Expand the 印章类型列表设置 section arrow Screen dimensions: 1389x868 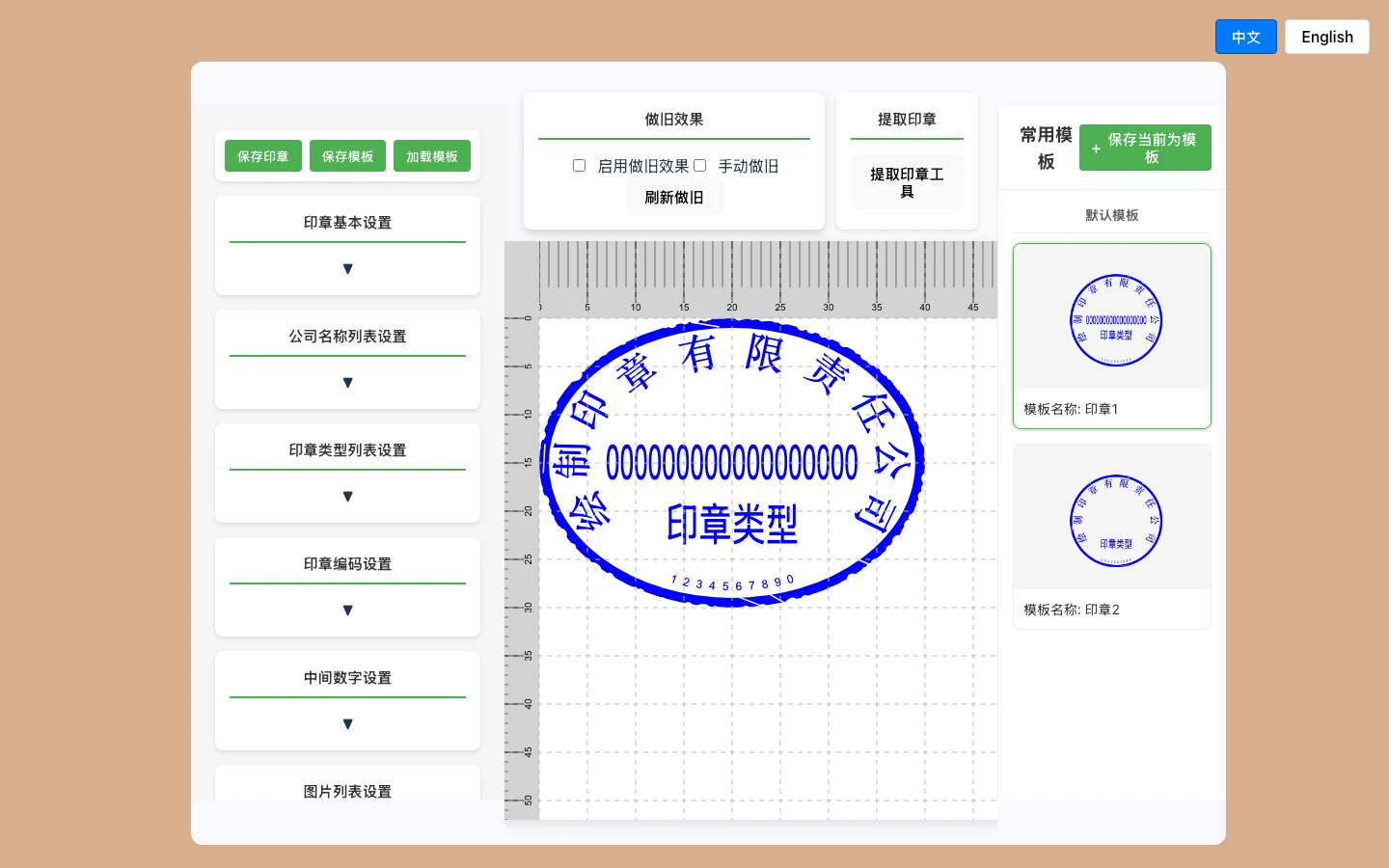click(347, 497)
